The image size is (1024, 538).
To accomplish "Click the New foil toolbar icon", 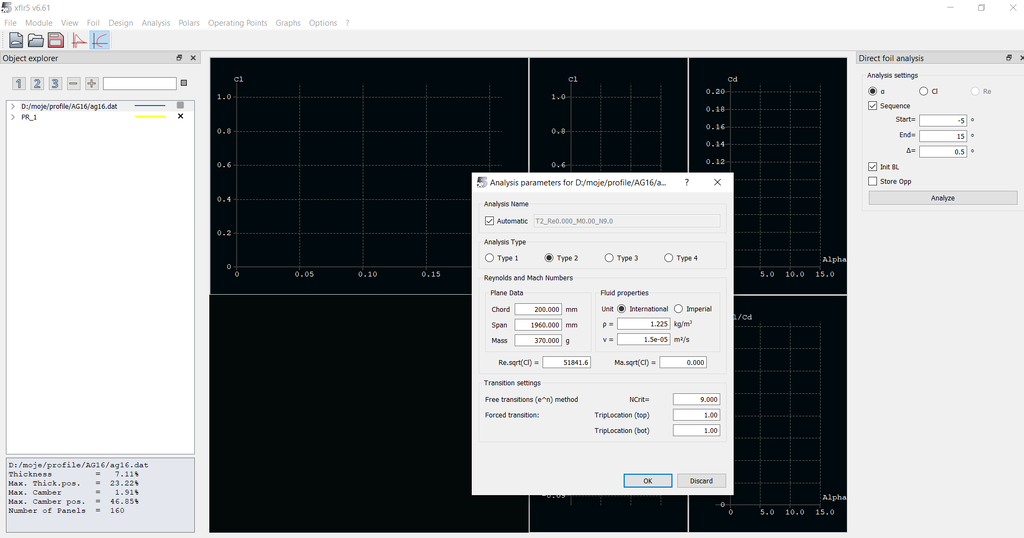I will click(15, 40).
